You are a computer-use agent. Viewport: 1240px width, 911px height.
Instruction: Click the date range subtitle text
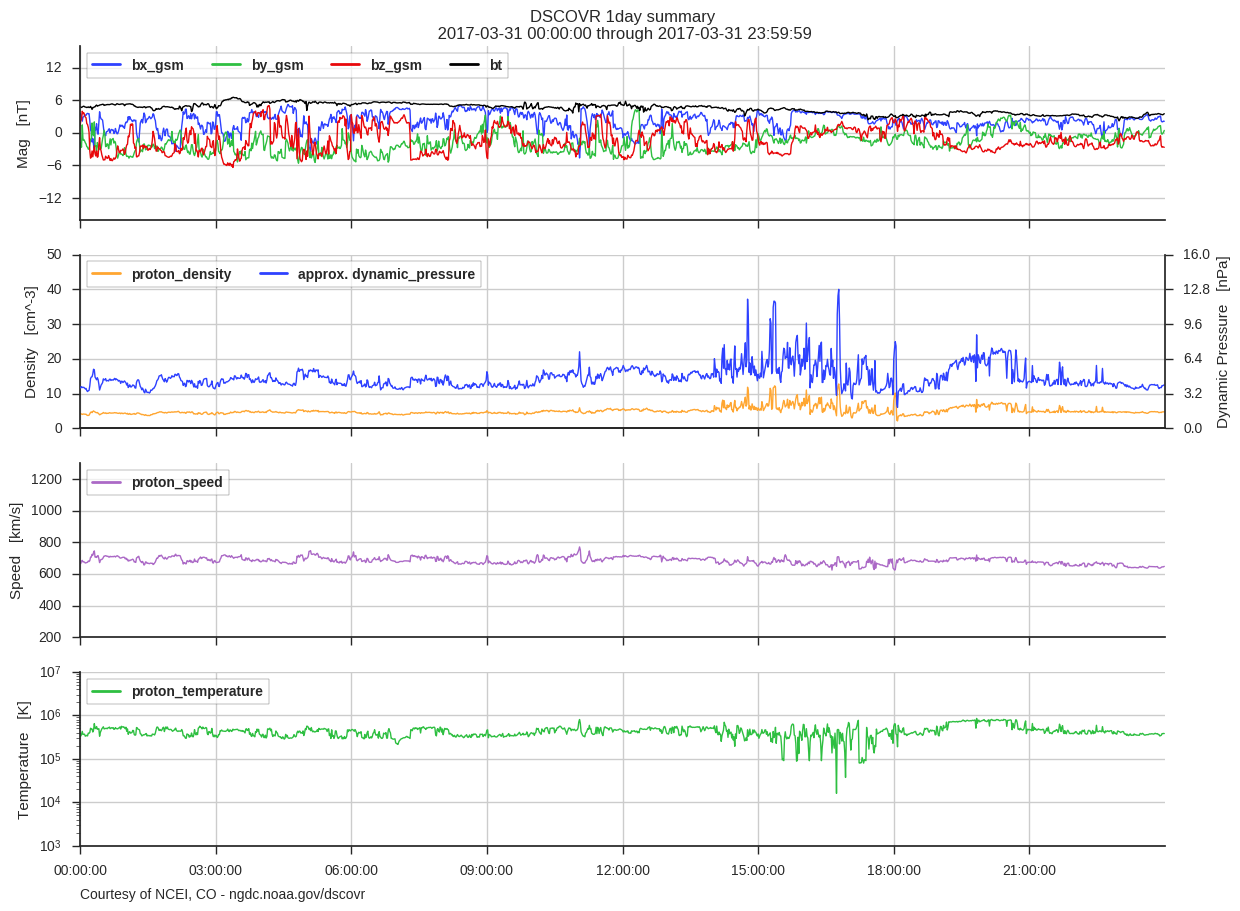(624, 33)
